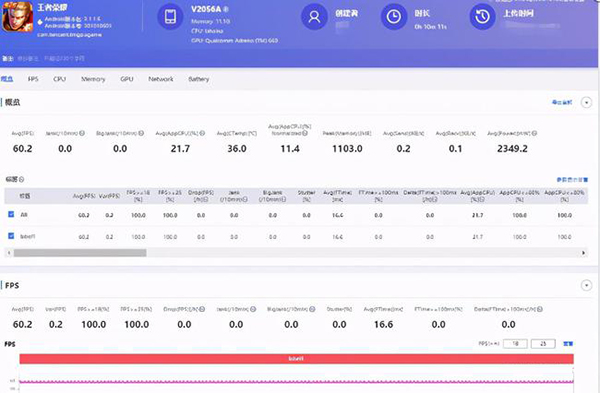Collapse the FPS section with round arrow
Screen dimensions: 600x393
click(x=586, y=285)
